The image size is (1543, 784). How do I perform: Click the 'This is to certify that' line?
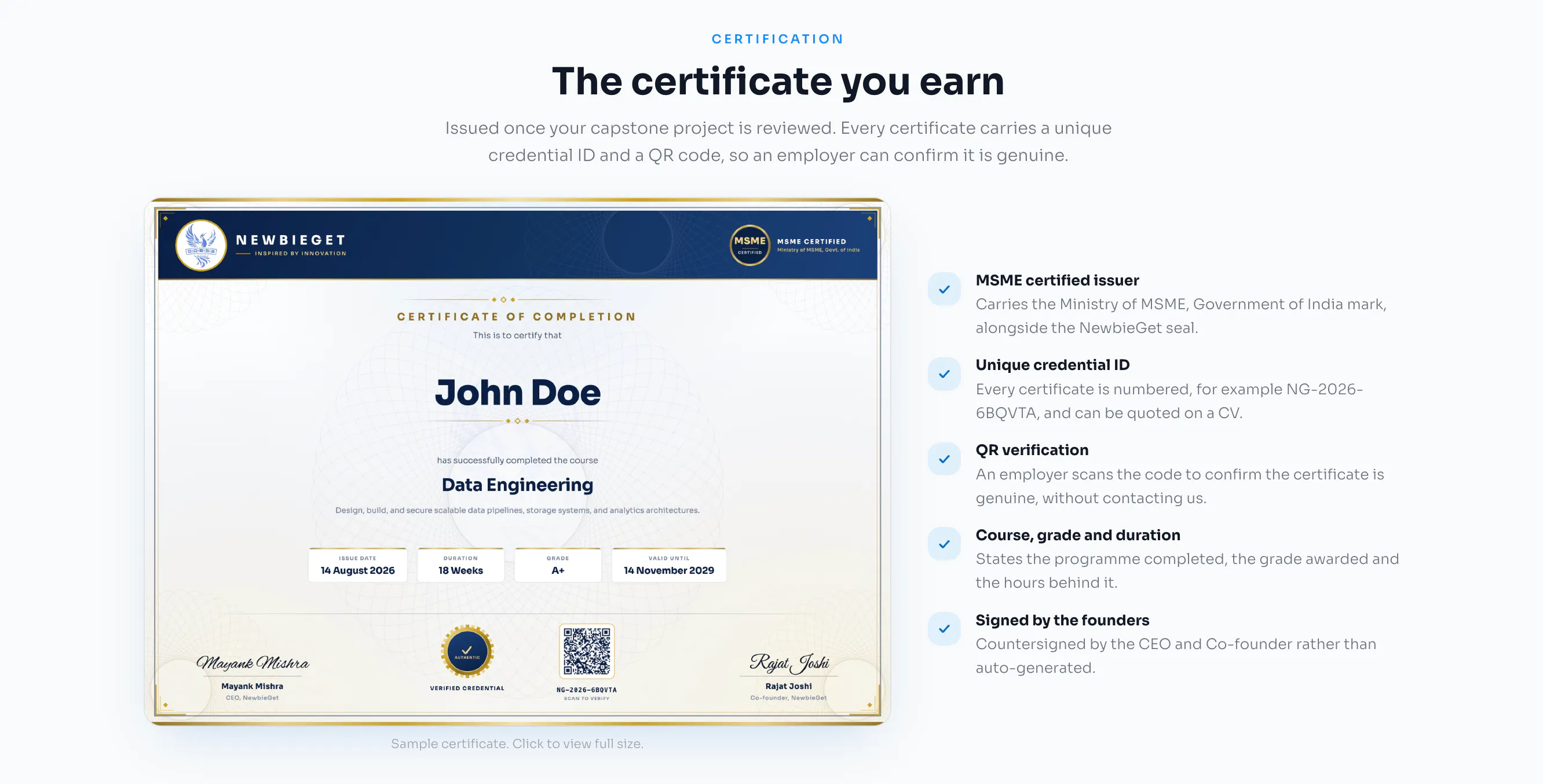click(518, 335)
